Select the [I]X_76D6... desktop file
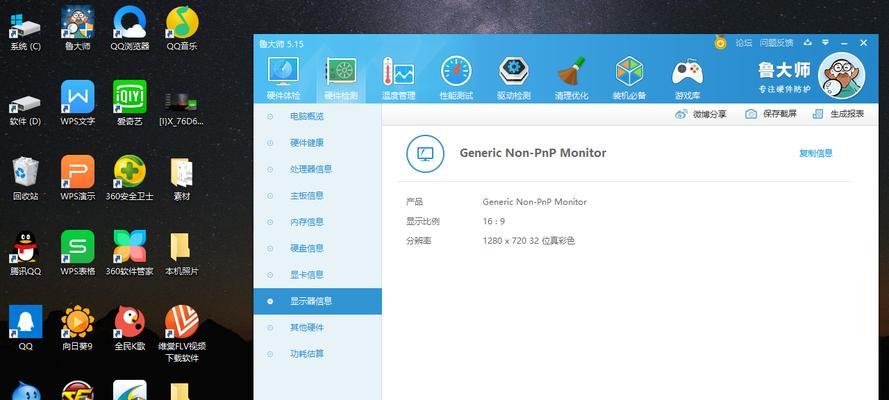Screen dimensions: 889x400 coord(181,108)
